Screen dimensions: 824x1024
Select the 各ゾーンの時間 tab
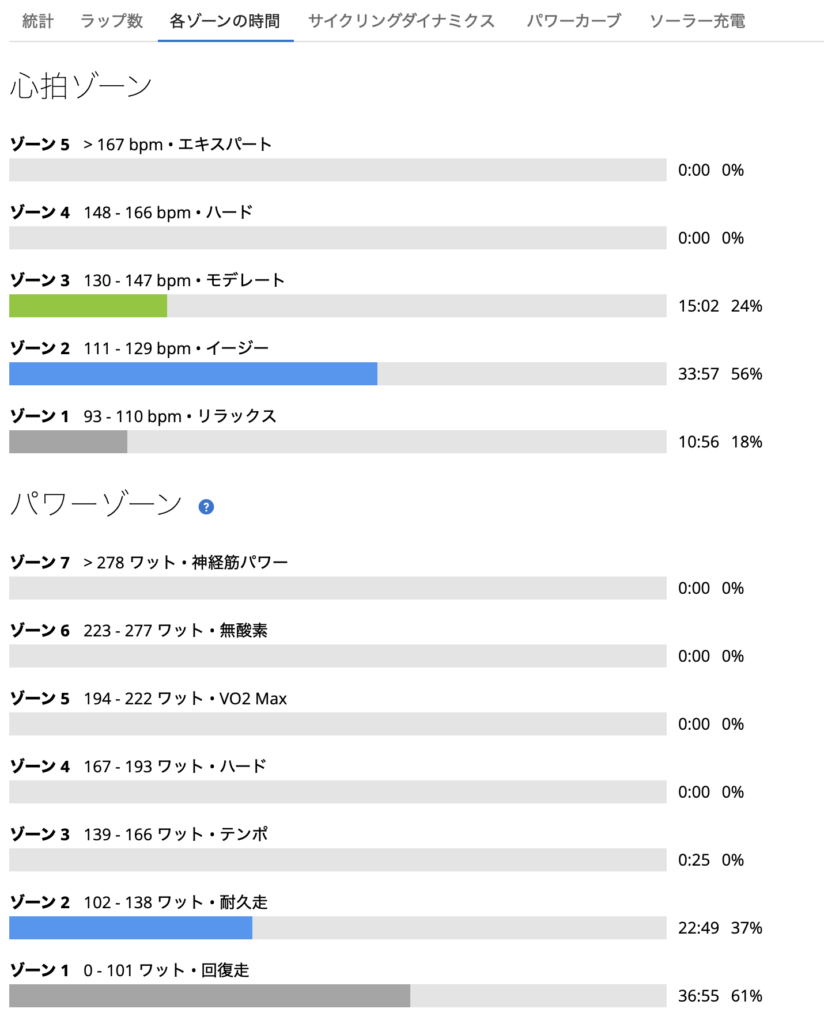click(225, 21)
